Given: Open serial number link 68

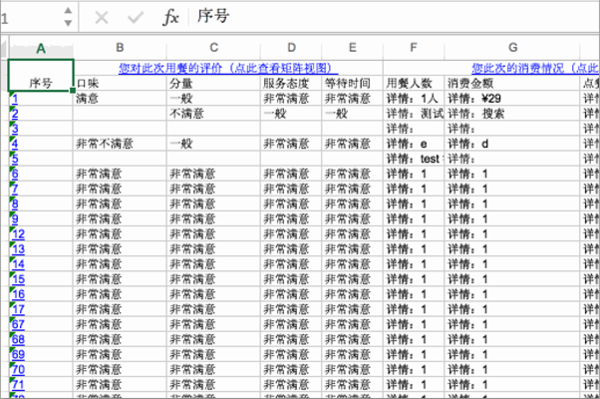Looking at the screenshot, I should click(18, 339).
